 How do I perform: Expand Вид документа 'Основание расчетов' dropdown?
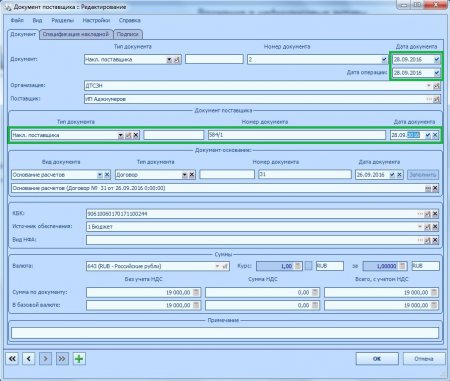click(x=100, y=175)
